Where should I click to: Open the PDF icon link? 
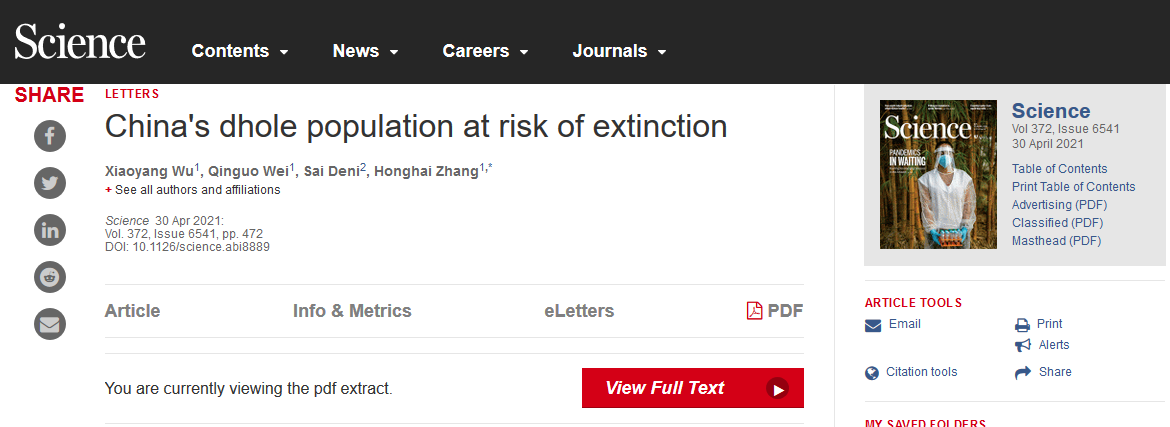point(755,311)
